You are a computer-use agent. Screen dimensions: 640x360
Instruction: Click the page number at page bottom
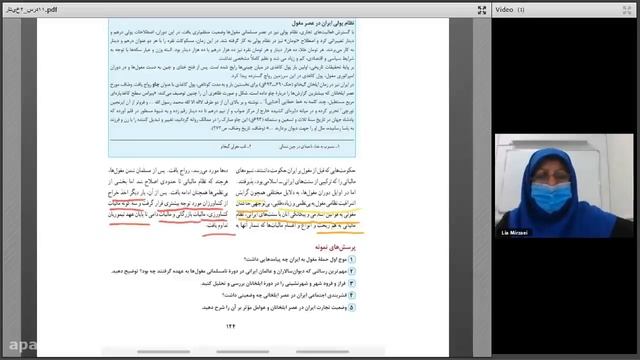(x=231, y=326)
